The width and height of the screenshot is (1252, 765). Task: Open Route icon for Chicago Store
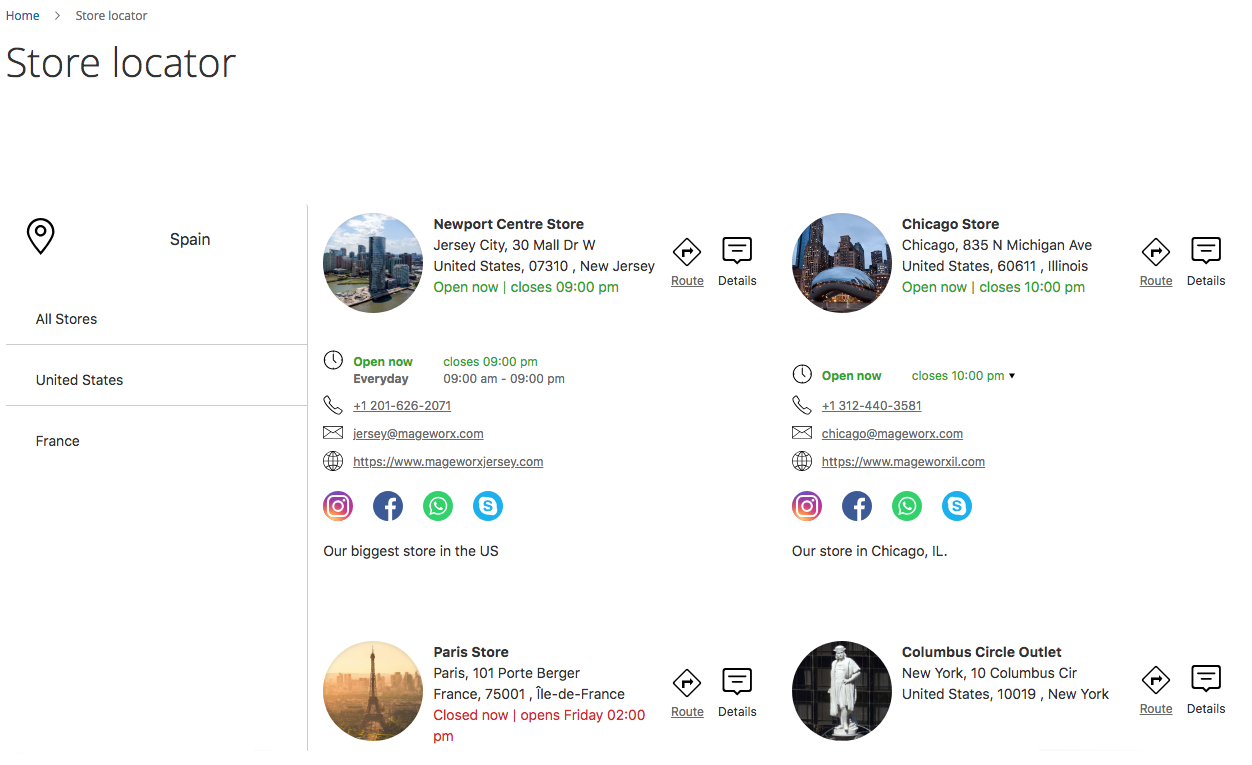[1156, 252]
